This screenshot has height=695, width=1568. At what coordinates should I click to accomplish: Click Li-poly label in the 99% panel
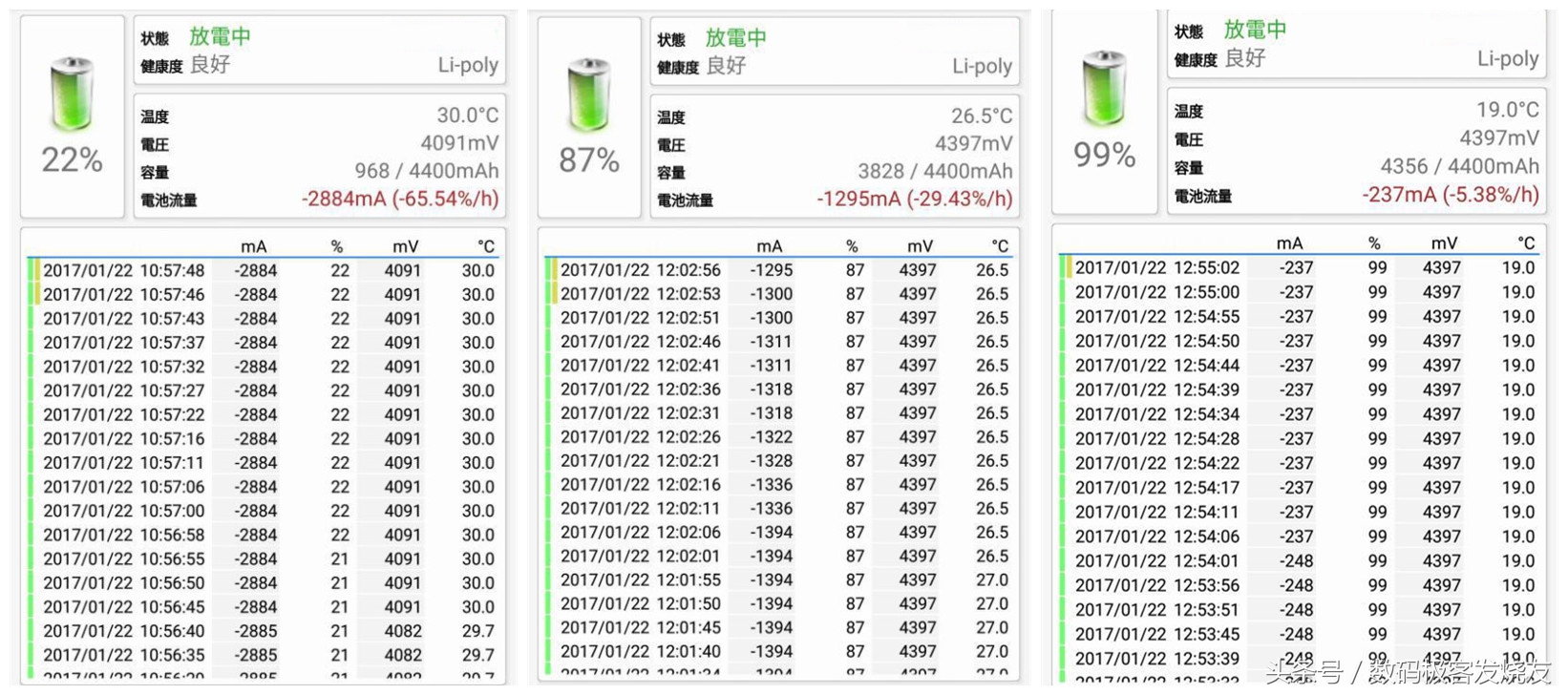point(1508,58)
